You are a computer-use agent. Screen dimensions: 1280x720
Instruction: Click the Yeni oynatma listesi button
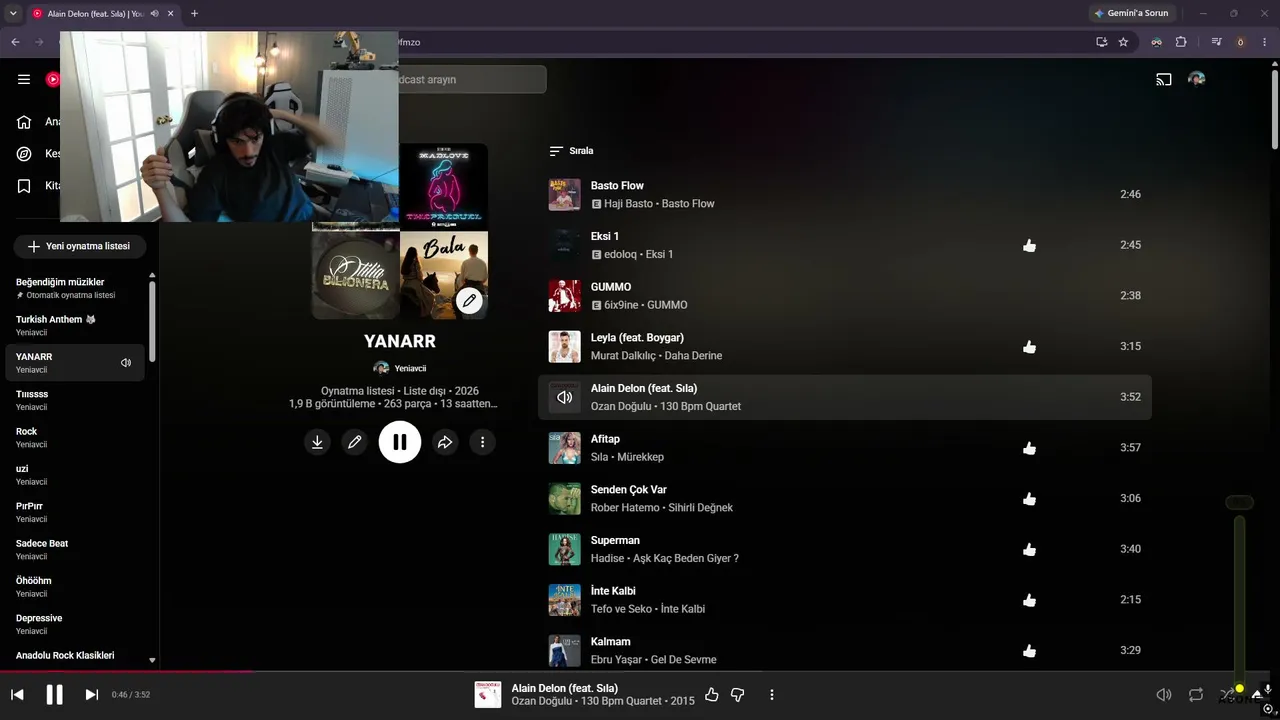[x=79, y=246]
